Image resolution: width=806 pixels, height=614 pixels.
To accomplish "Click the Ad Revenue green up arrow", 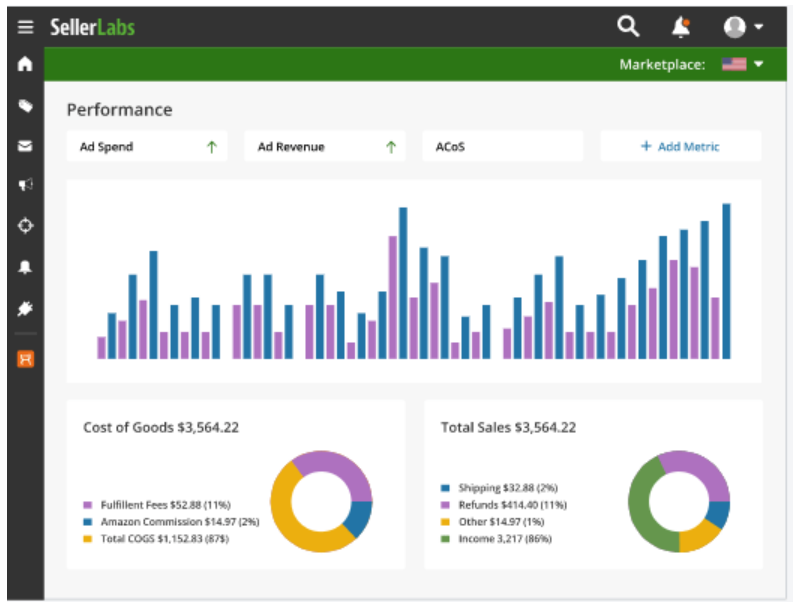I will point(391,147).
